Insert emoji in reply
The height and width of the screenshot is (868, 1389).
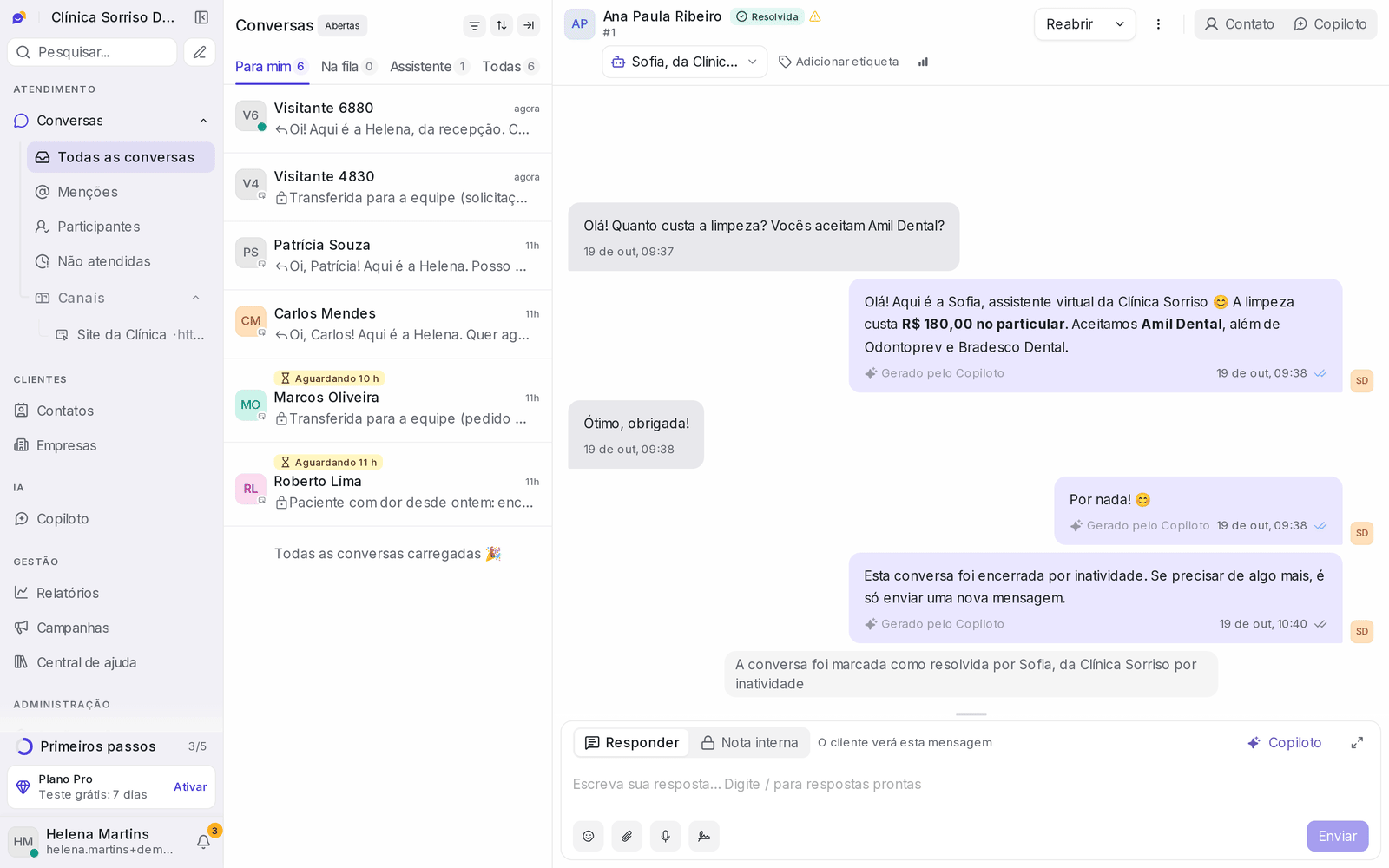point(588,836)
